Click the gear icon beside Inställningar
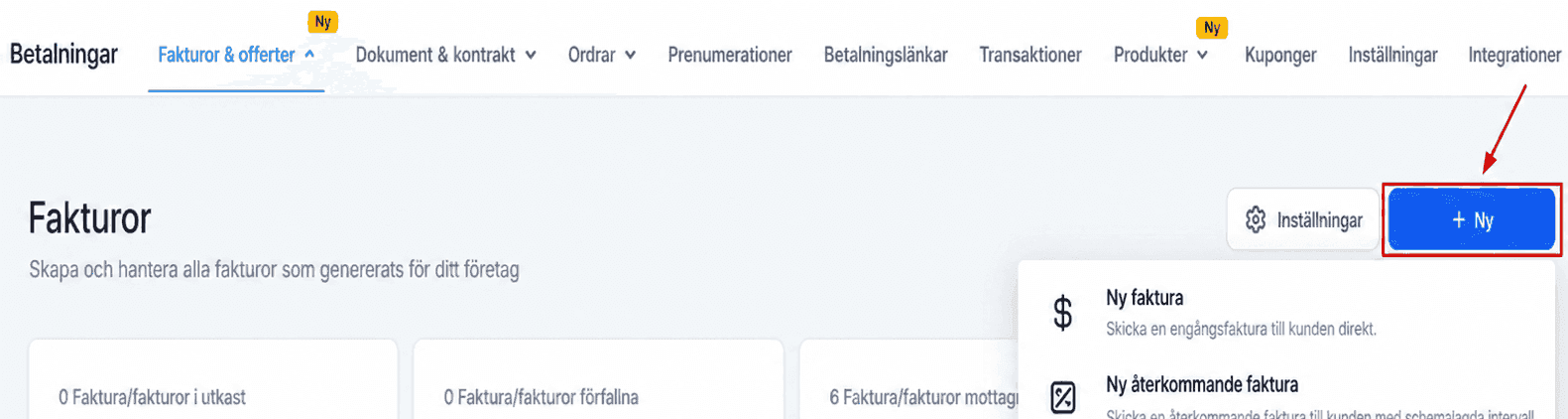This screenshot has width=1568, height=419. (1256, 219)
